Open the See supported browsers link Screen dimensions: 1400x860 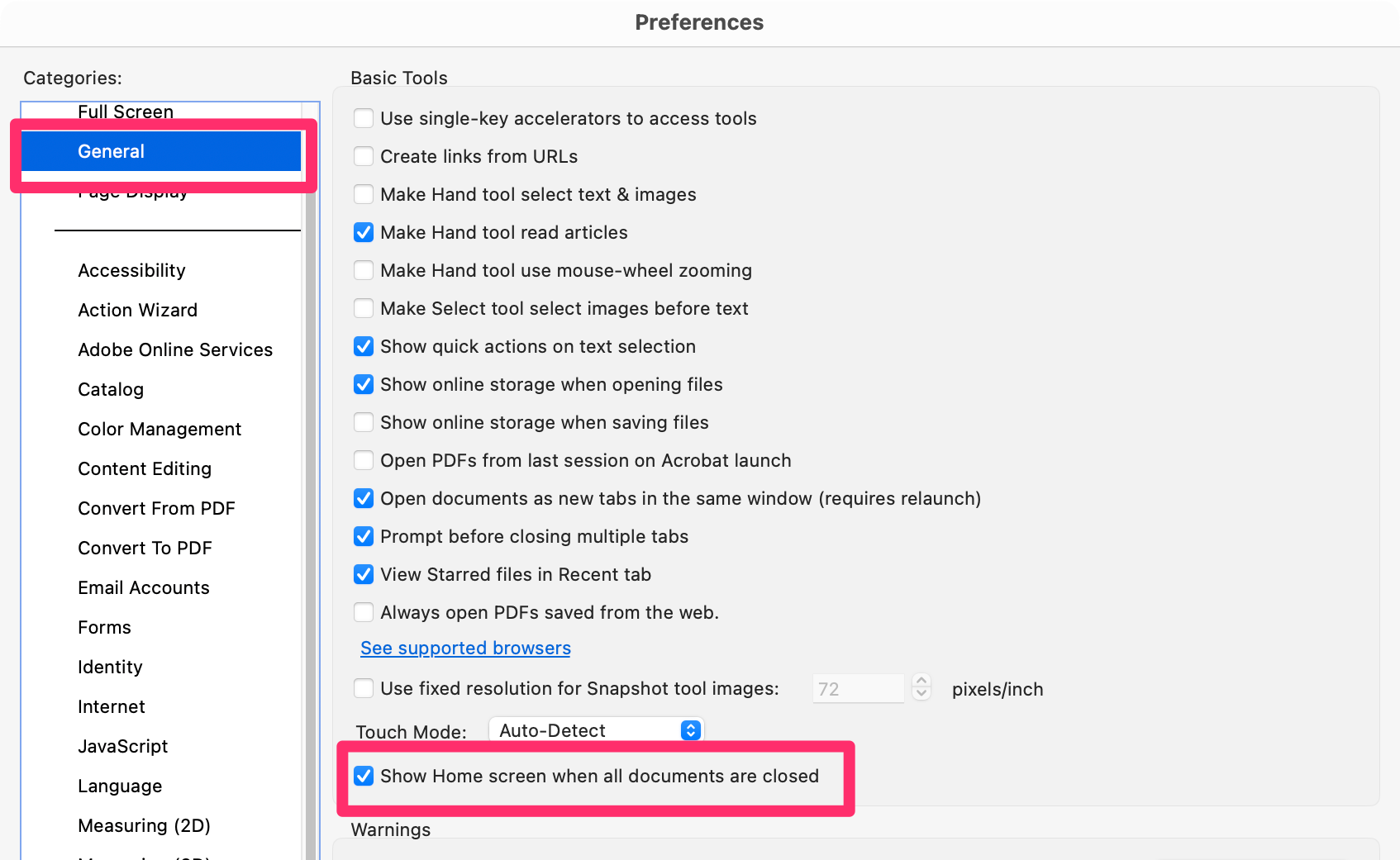pyautogui.click(x=465, y=649)
